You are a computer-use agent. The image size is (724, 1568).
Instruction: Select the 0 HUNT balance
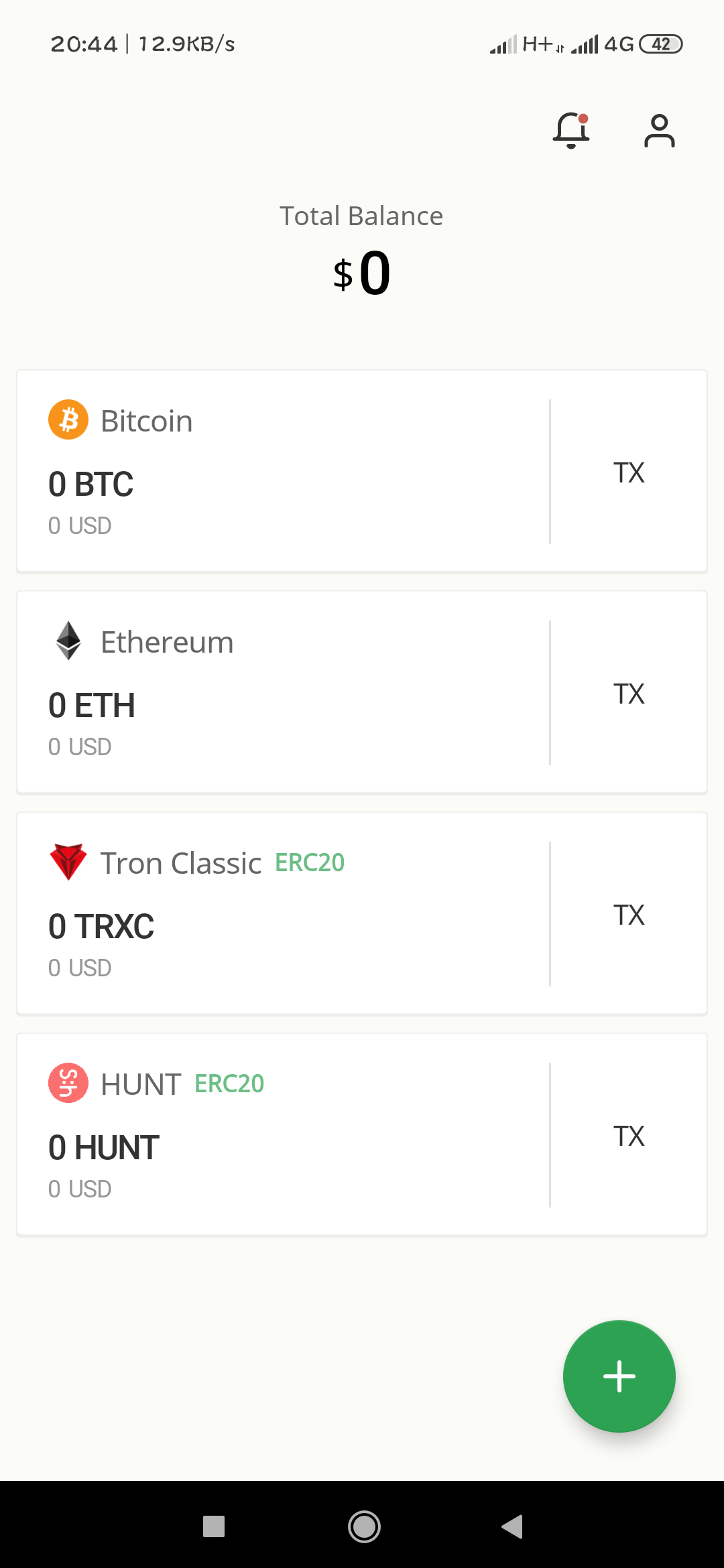(x=104, y=1148)
